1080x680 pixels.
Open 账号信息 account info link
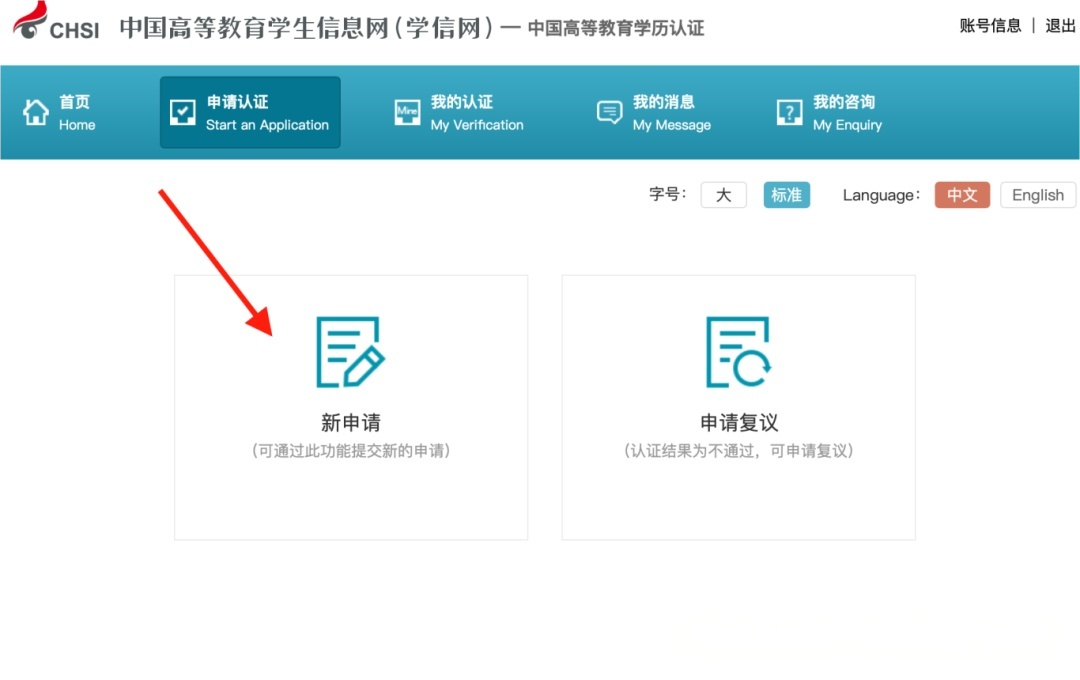coord(990,26)
